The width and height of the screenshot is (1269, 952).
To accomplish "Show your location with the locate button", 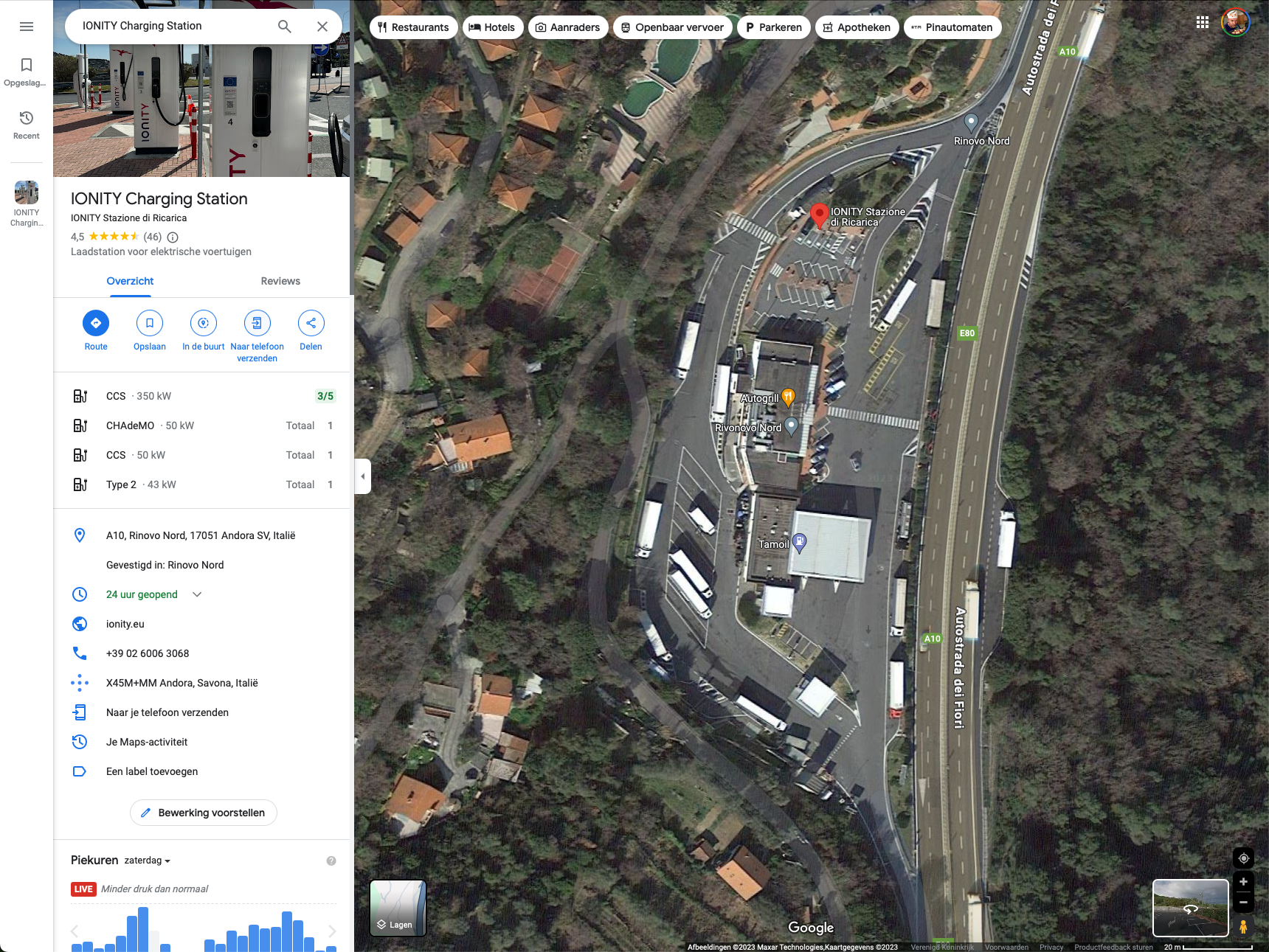I will 1243,858.
